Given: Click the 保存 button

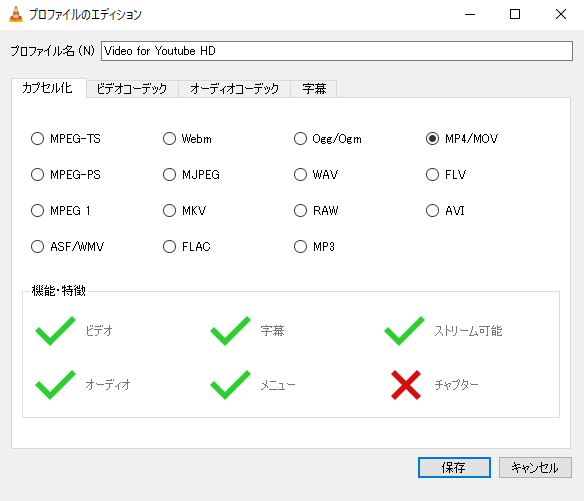Looking at the screenshot, I should coord(454,467).
